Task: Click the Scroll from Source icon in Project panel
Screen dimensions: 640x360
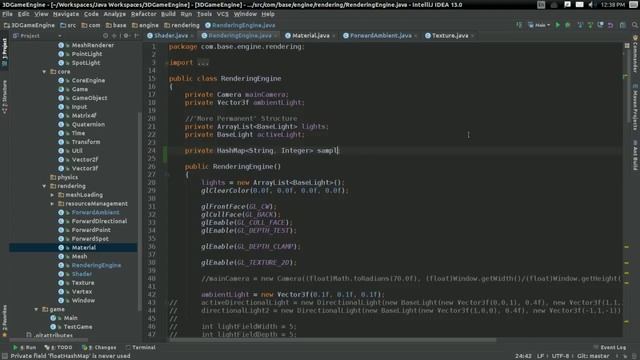Action: tap(105, 36)
